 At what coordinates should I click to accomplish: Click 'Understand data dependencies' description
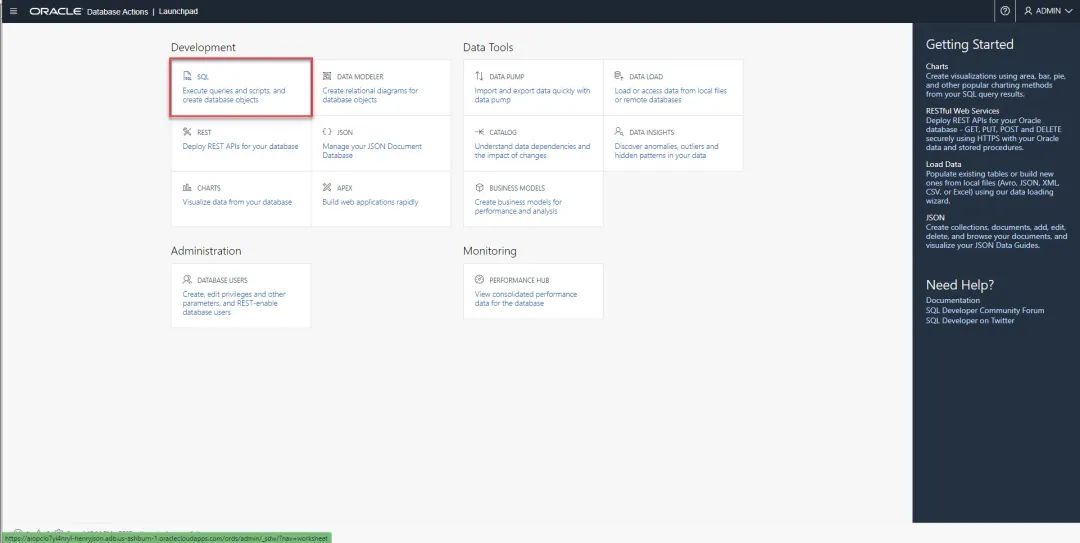(x=532, y=151)
